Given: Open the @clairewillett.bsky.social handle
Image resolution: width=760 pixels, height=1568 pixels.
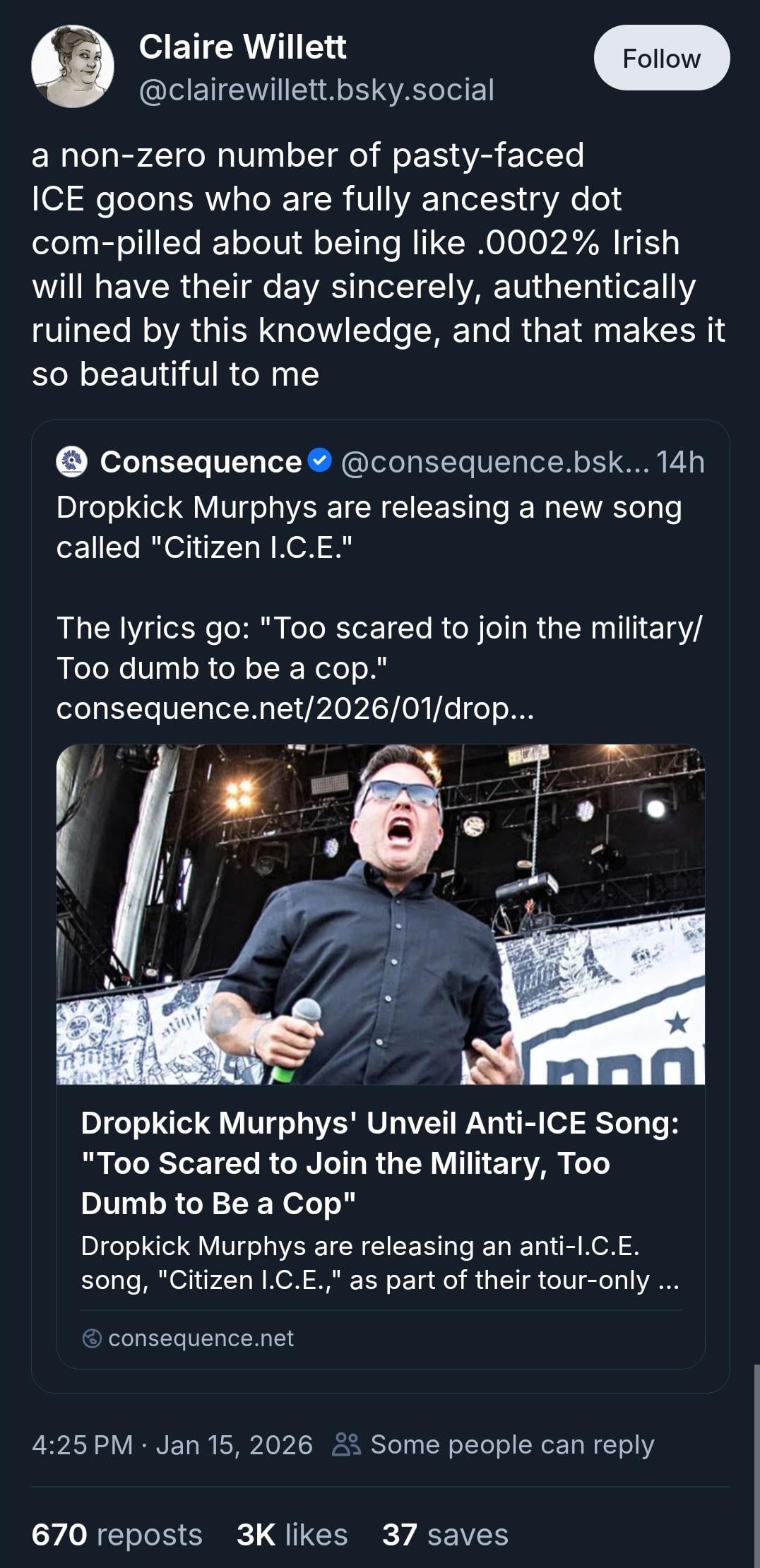Looking at the screenshot, I should click(316, 90).
